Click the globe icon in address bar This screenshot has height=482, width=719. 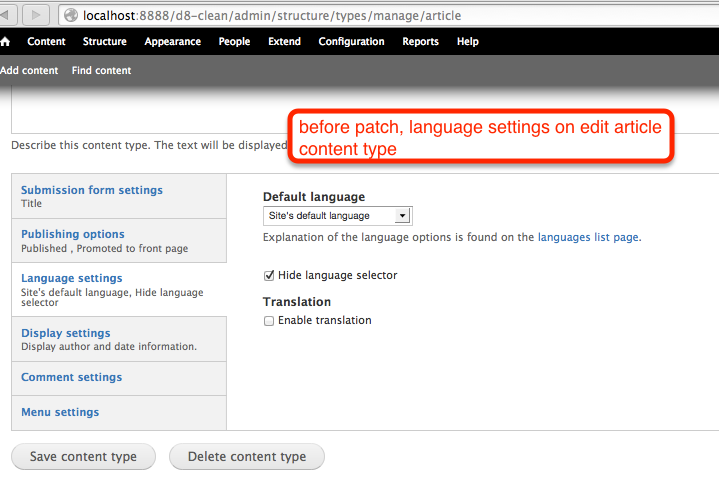(x=71, y=16)
